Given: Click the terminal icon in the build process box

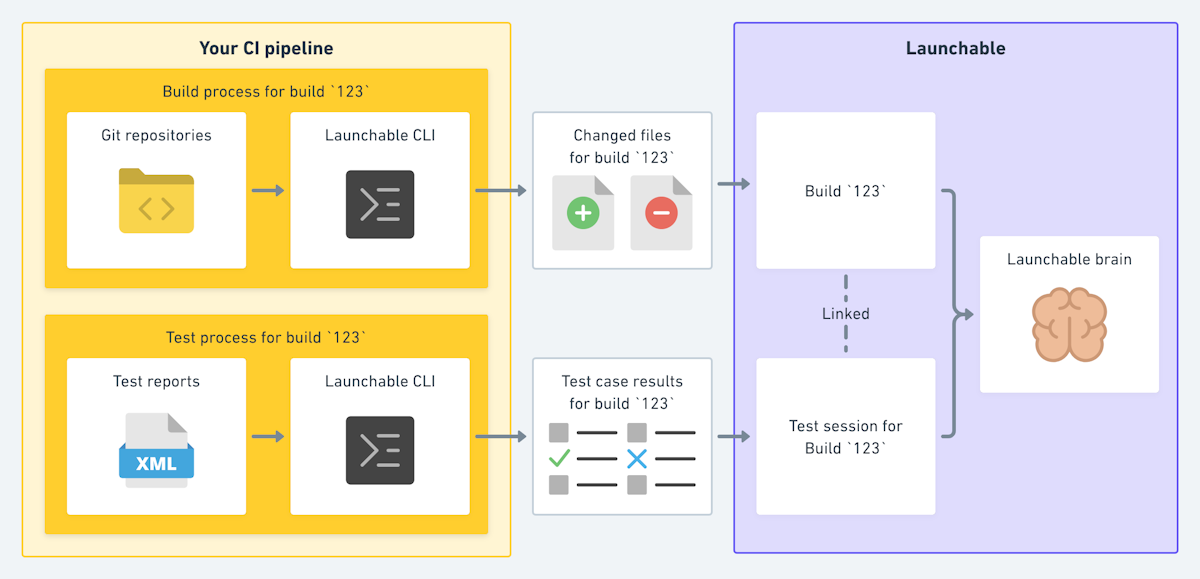Looking at the screenshot, I should point(380,204).
